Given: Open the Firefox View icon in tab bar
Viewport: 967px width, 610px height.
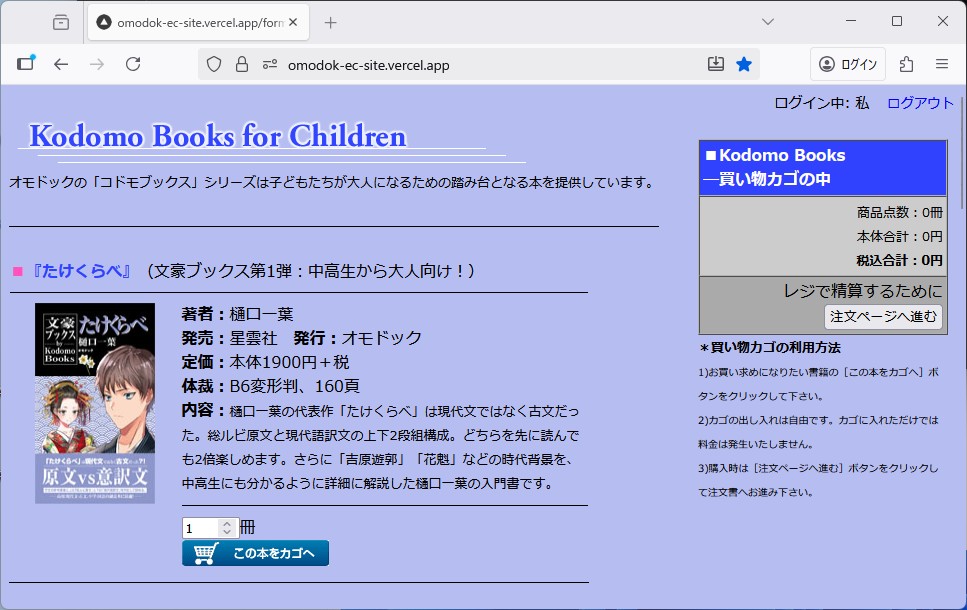Looking at the screenshot, I should tap(61, 22).
